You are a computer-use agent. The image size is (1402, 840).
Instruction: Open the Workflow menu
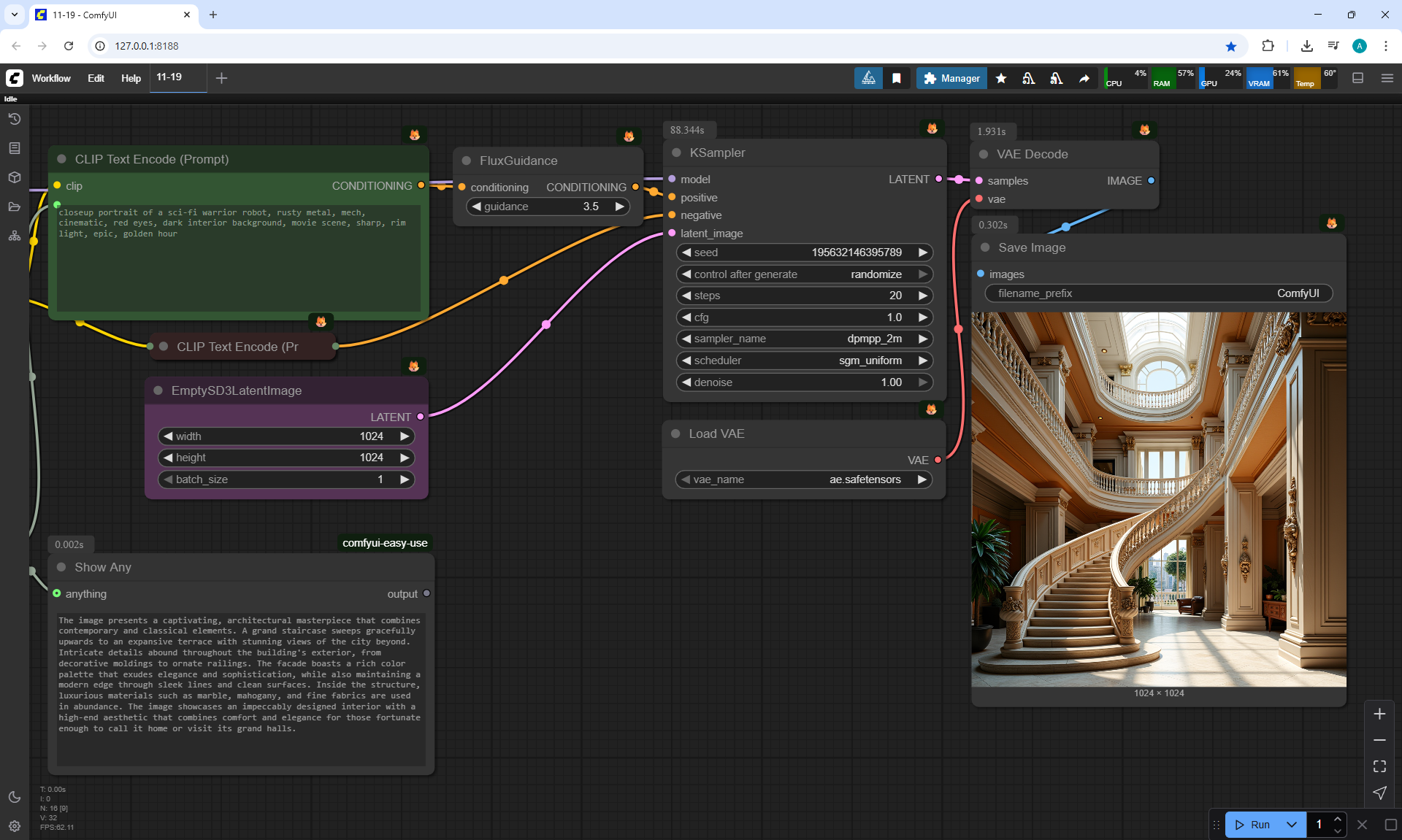51,78
